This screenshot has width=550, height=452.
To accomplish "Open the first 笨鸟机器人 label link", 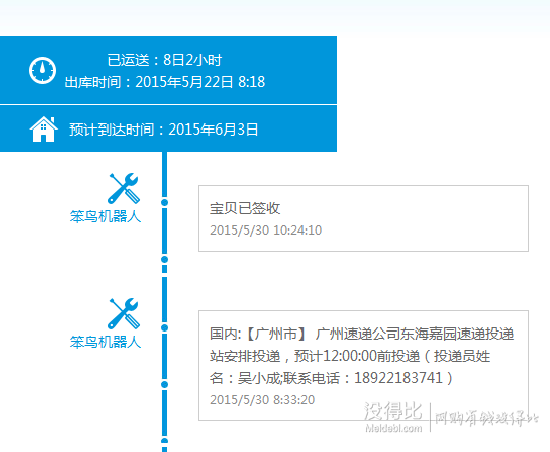I will pos(105,216).
